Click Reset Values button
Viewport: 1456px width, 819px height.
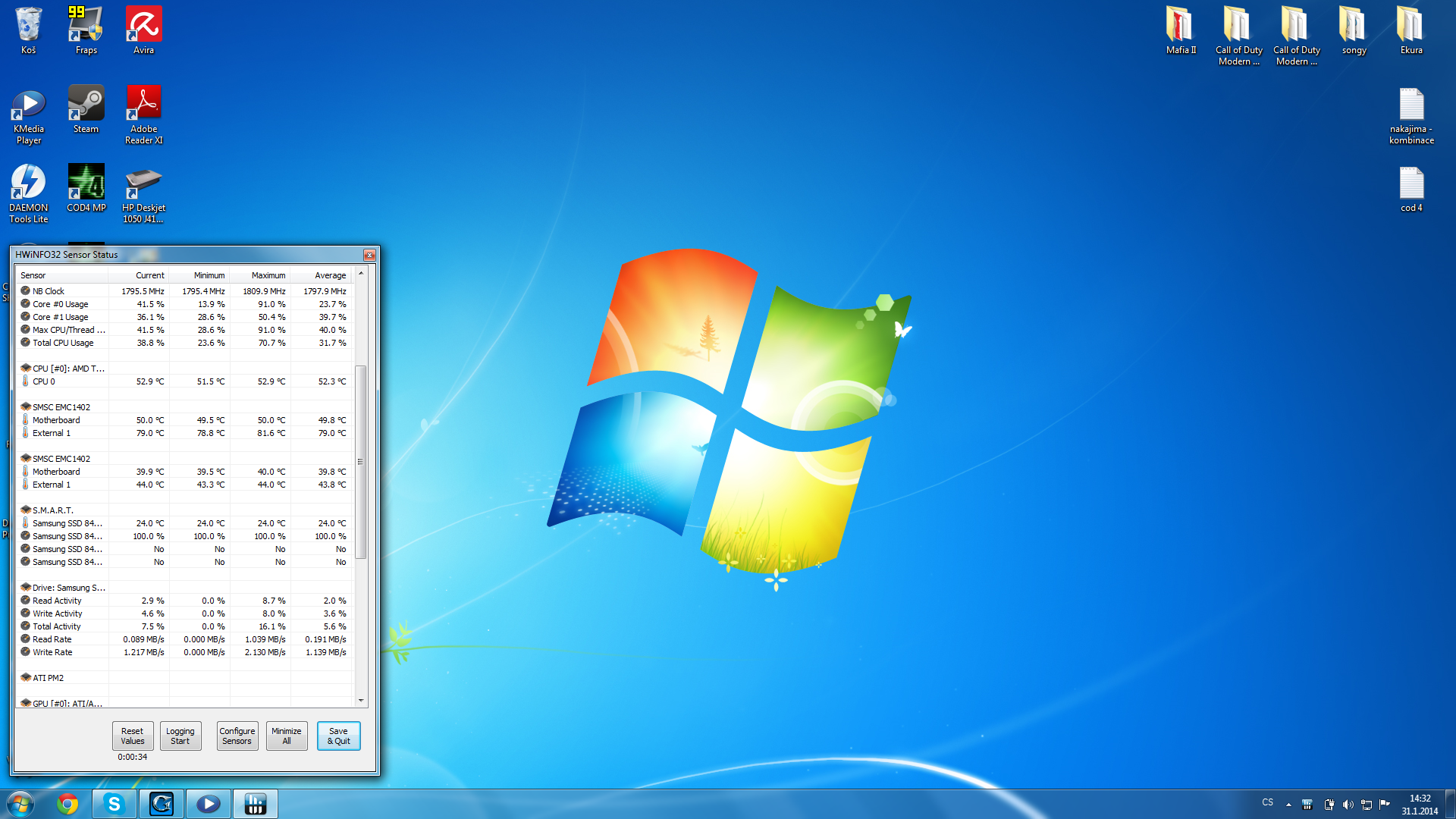coord(133,736)
